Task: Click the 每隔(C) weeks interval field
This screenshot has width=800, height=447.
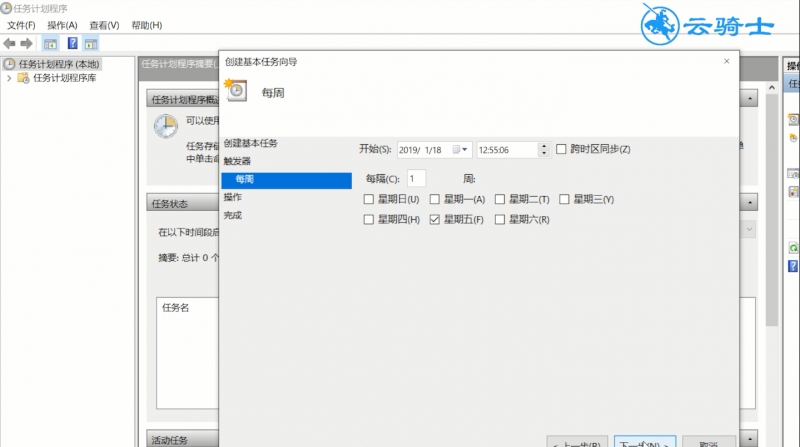Action: pos(416,179)
